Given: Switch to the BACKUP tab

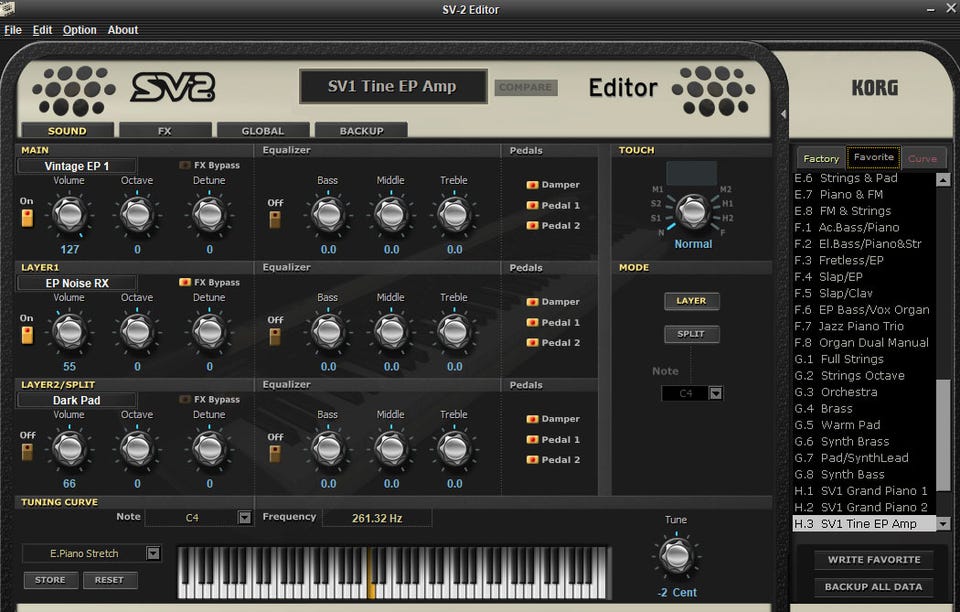Looking at the screenshot, I should point(361,130).
